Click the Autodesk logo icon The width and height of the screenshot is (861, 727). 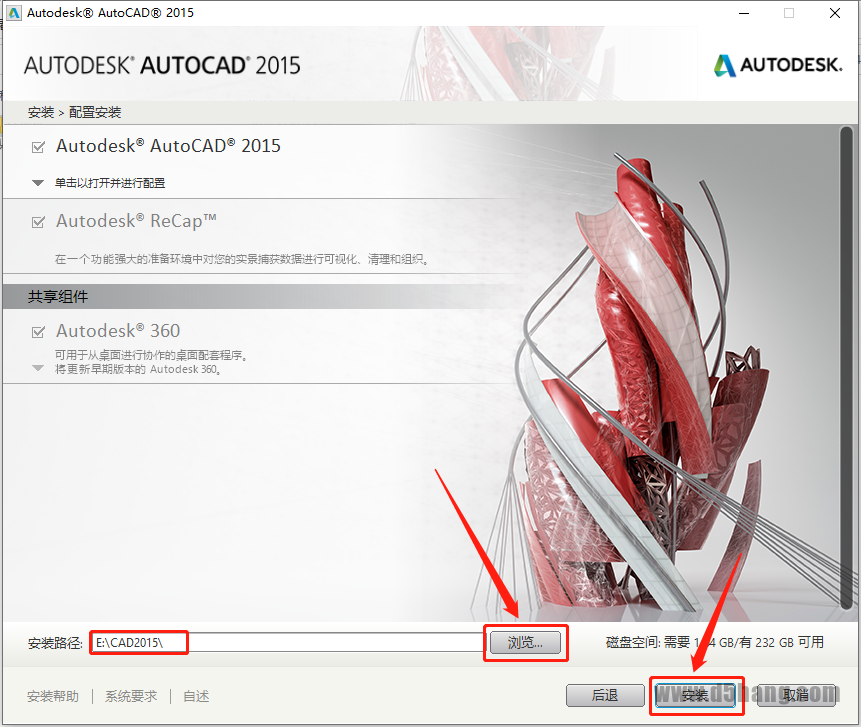[724, 65]
